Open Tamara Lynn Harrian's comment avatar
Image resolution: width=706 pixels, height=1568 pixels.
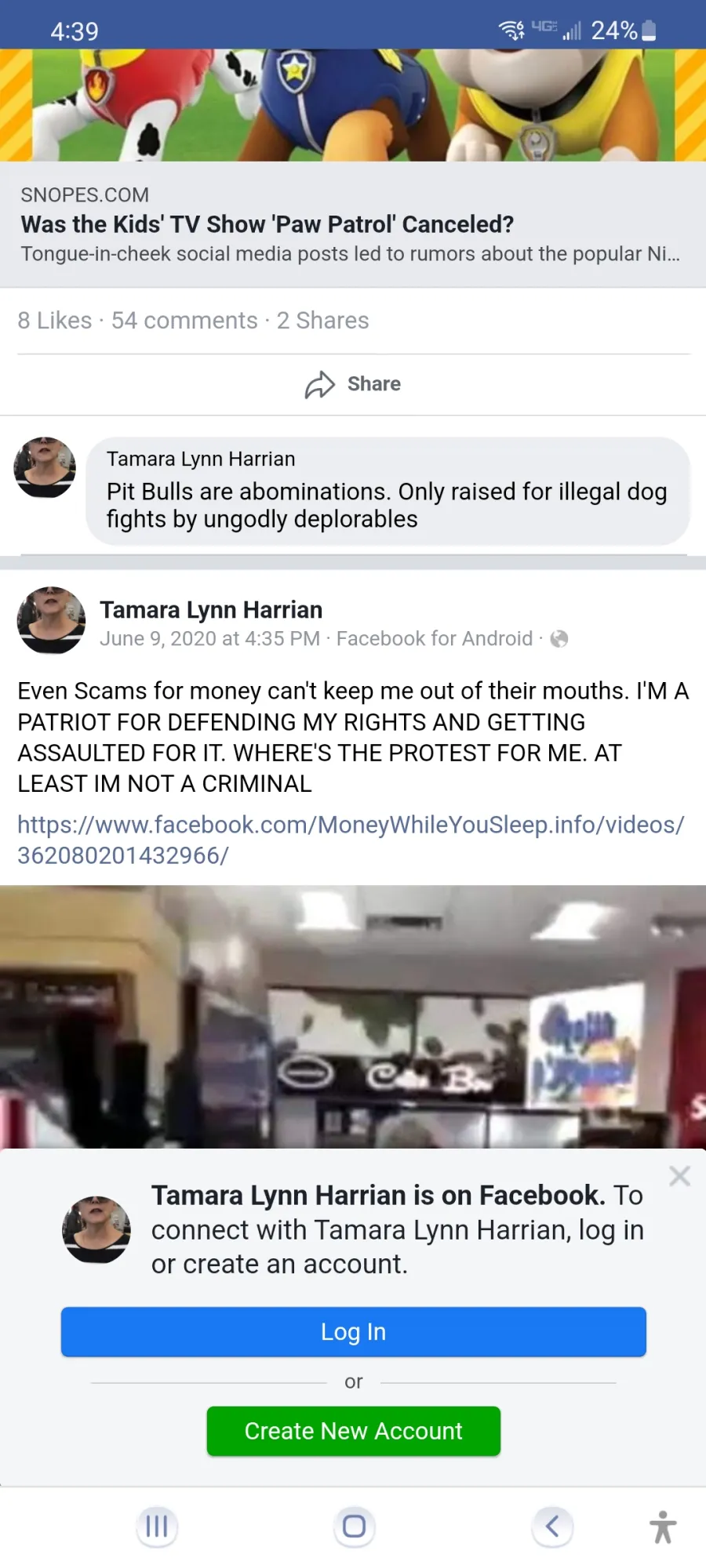[x=45, y=467]
